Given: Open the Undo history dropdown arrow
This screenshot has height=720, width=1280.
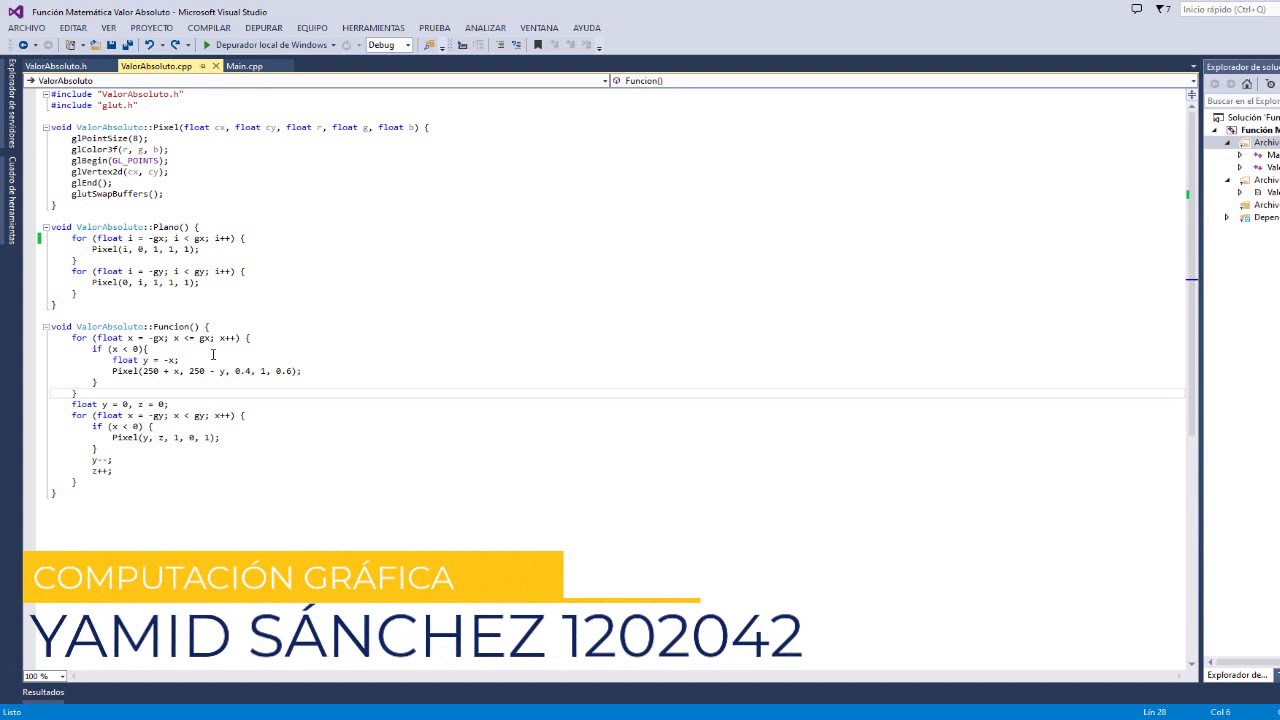Looking at the screenshot, I should 161,45.
